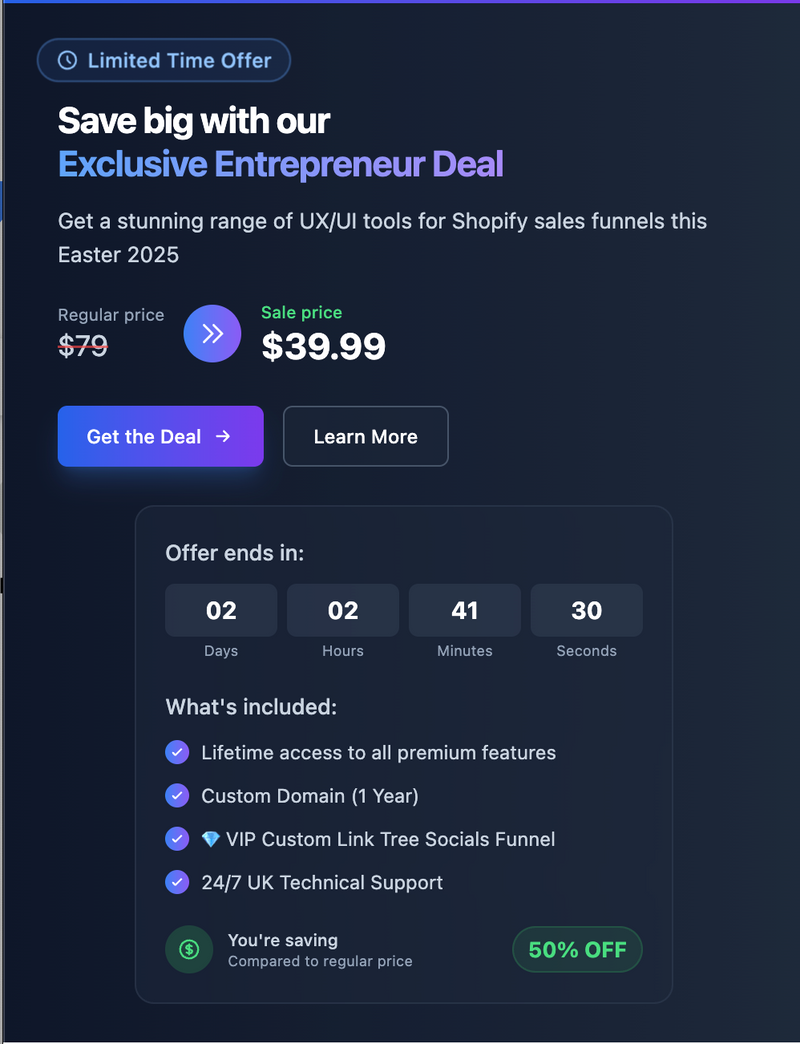Click the Exclusive Entrepreneur Deal heading
Viewport: 800px width, 1044px height.
(x=280, y=164)
